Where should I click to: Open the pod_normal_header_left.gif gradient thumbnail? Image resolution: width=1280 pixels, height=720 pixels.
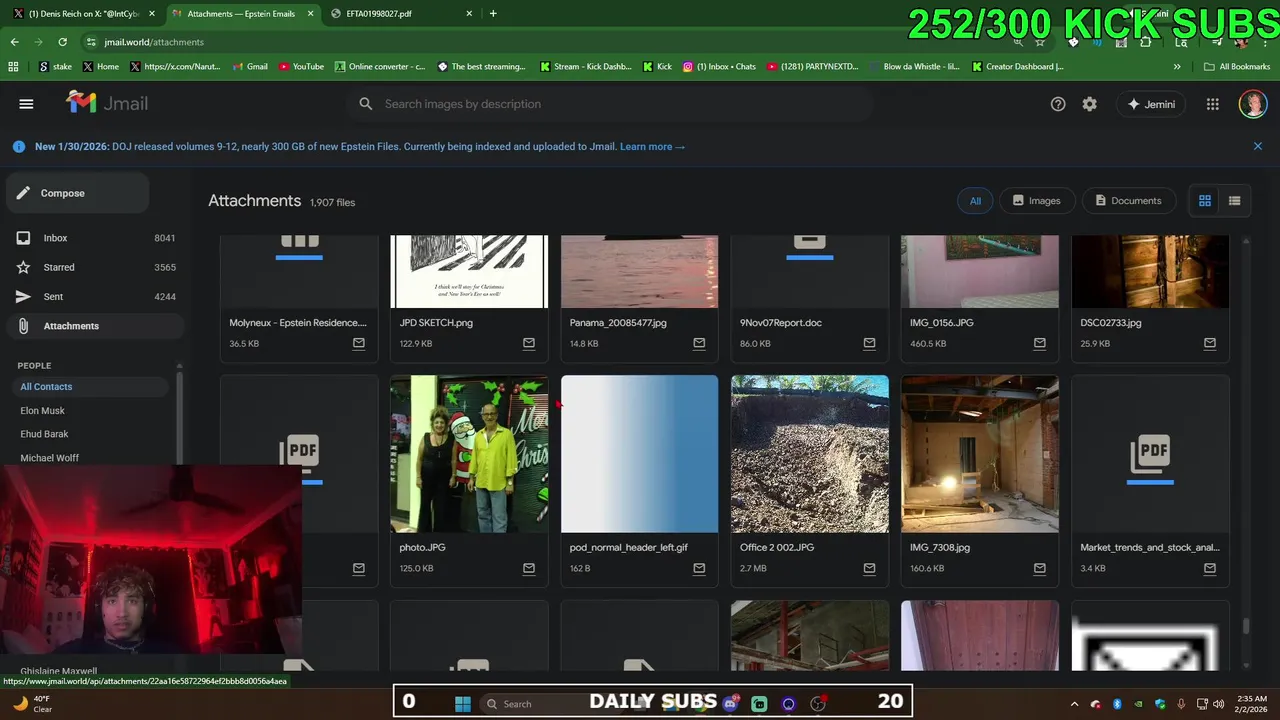[639, 454]
